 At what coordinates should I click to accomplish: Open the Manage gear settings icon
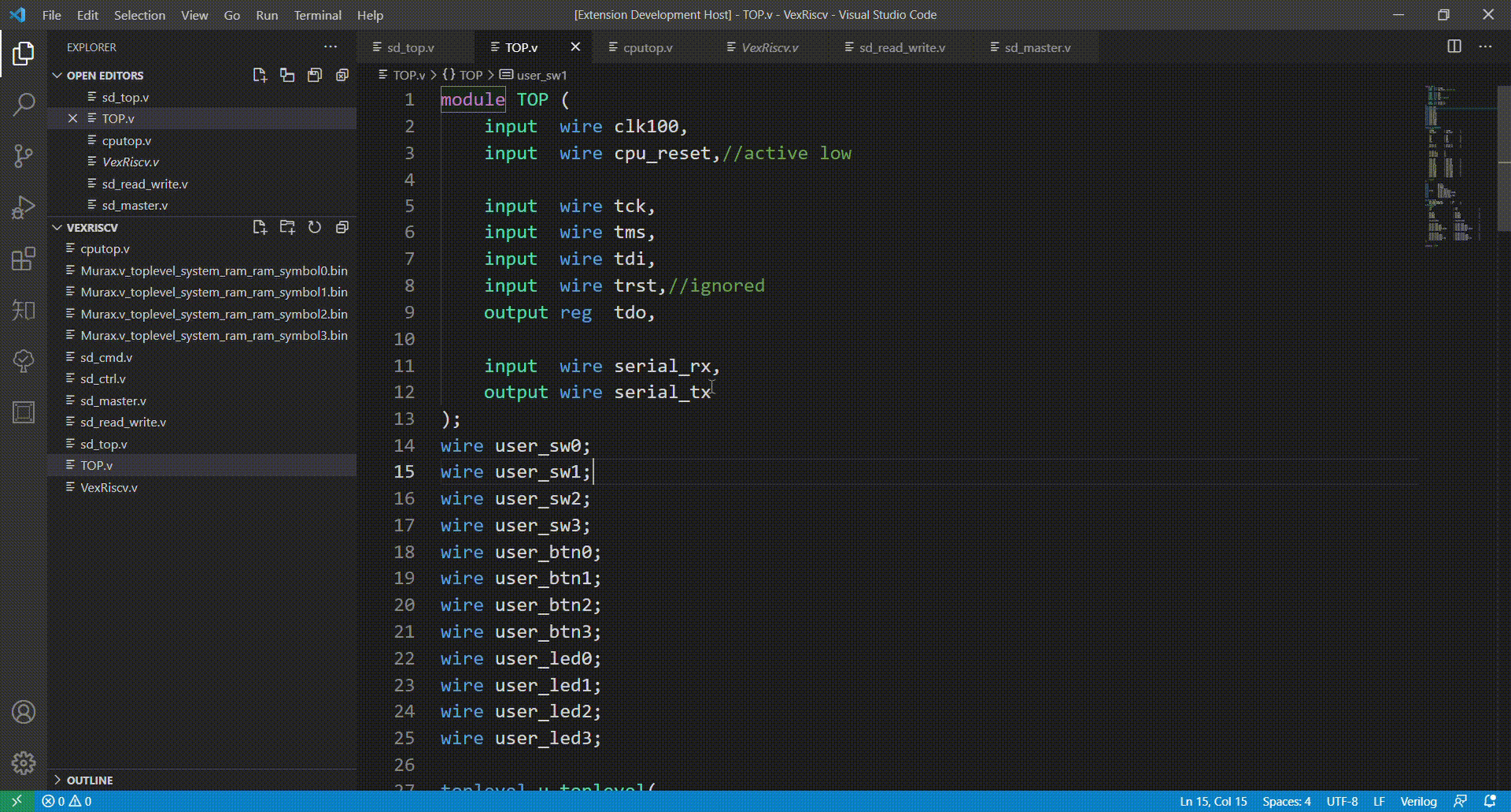[x=24, y=762]
